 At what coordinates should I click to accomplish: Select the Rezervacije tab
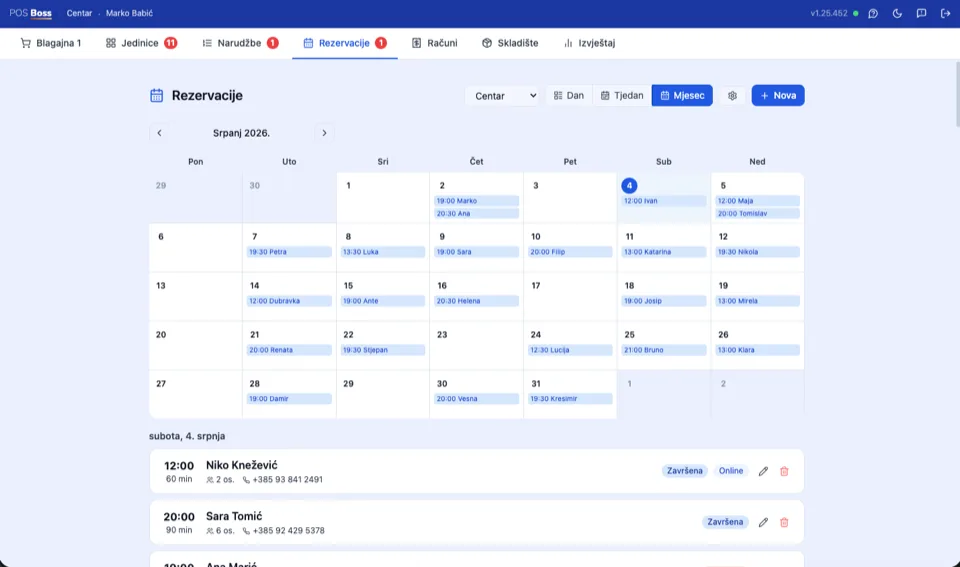(x=345, y=43)
